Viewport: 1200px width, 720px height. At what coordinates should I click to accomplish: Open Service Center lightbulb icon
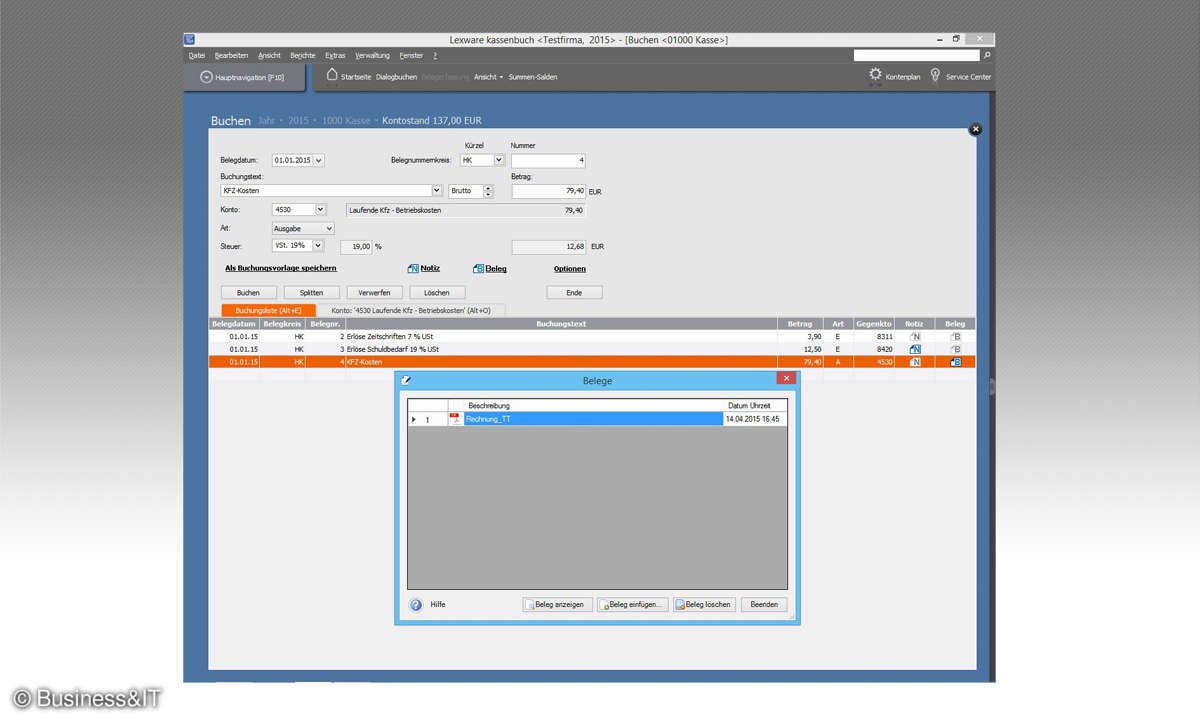click(x=935, y=75)
